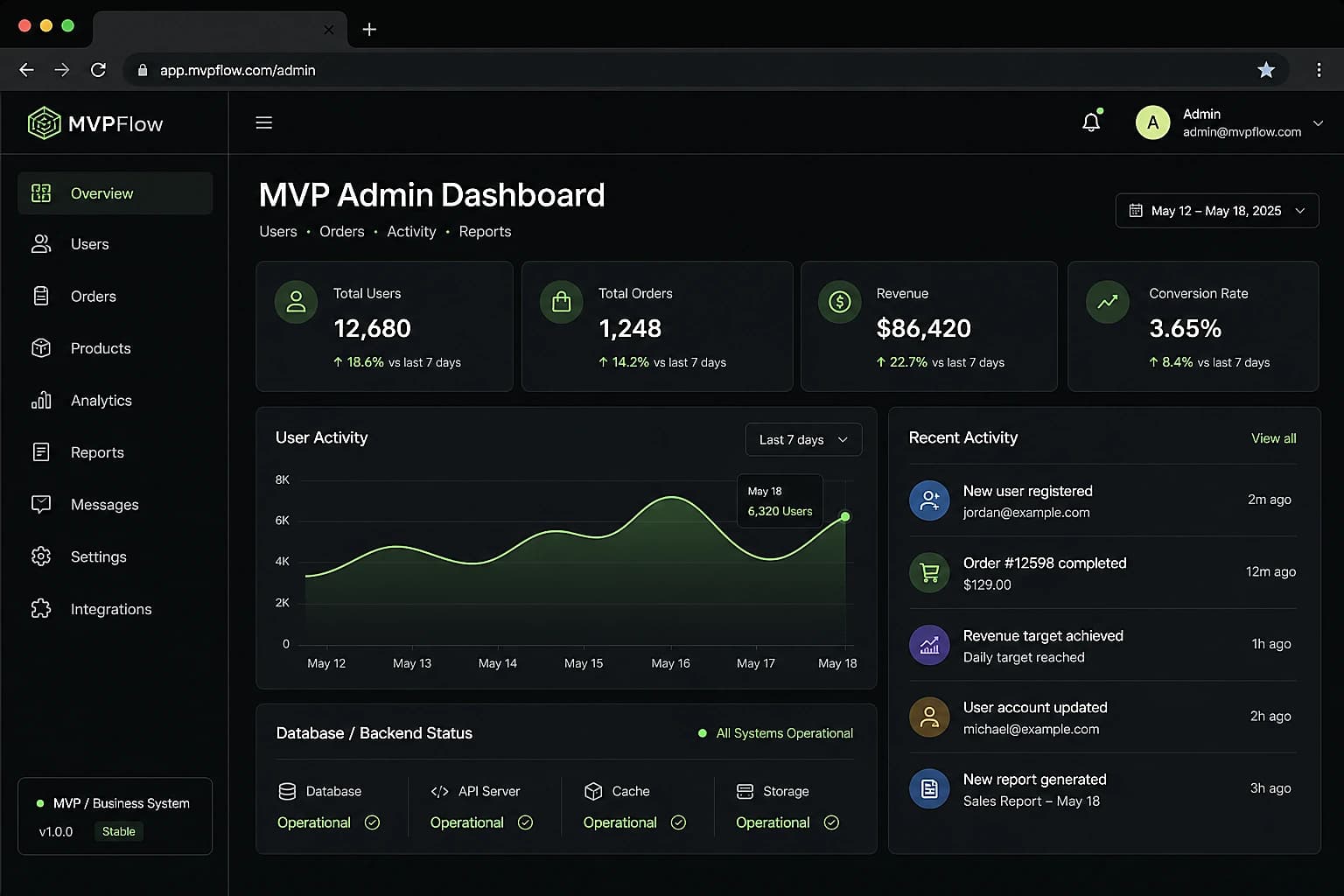Go back using the browser back arrow
This screenshot has width=1344, height=896.
26,70
